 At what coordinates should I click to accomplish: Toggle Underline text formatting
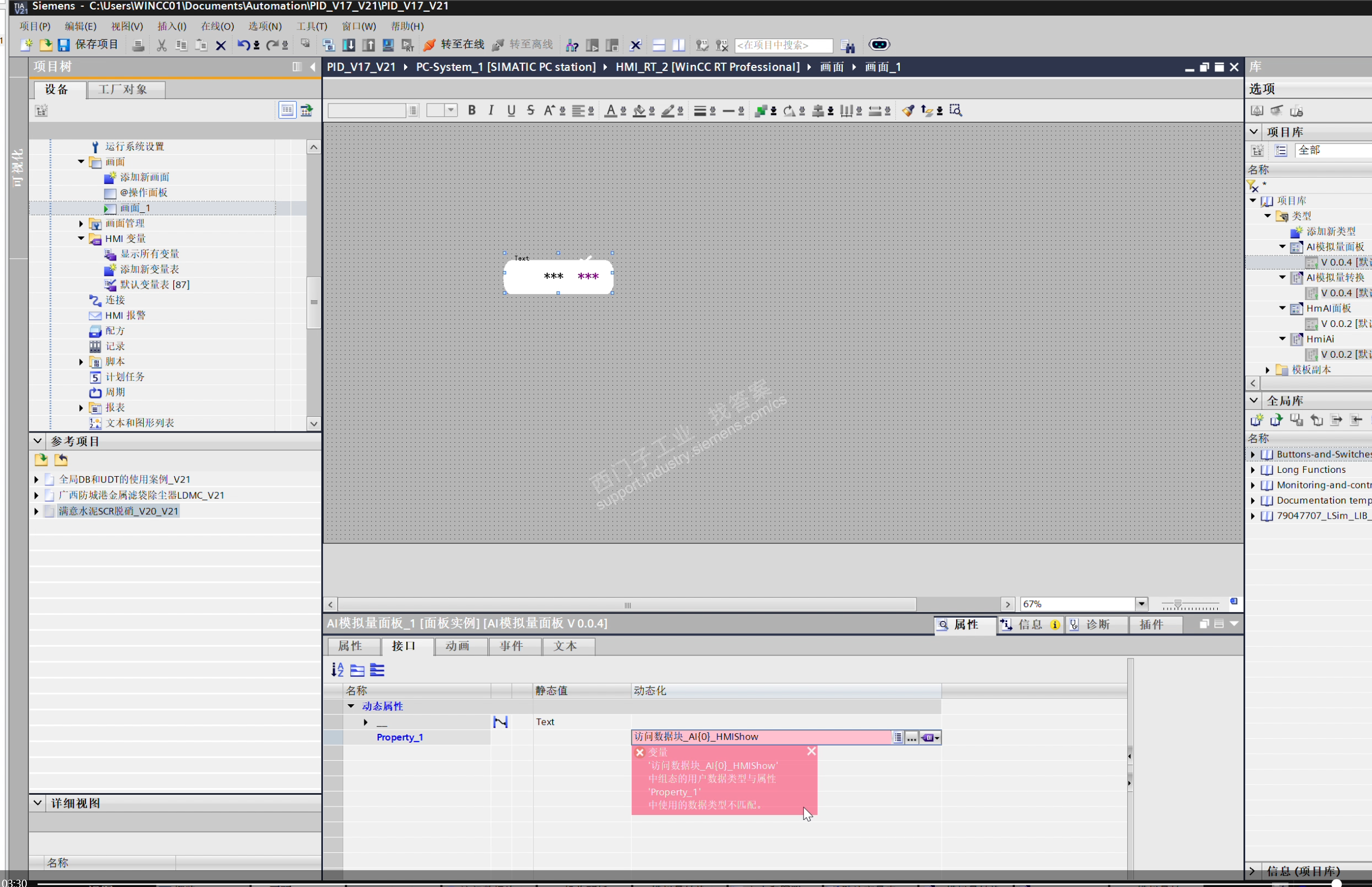pyautogui.click(x=511, y=111)
